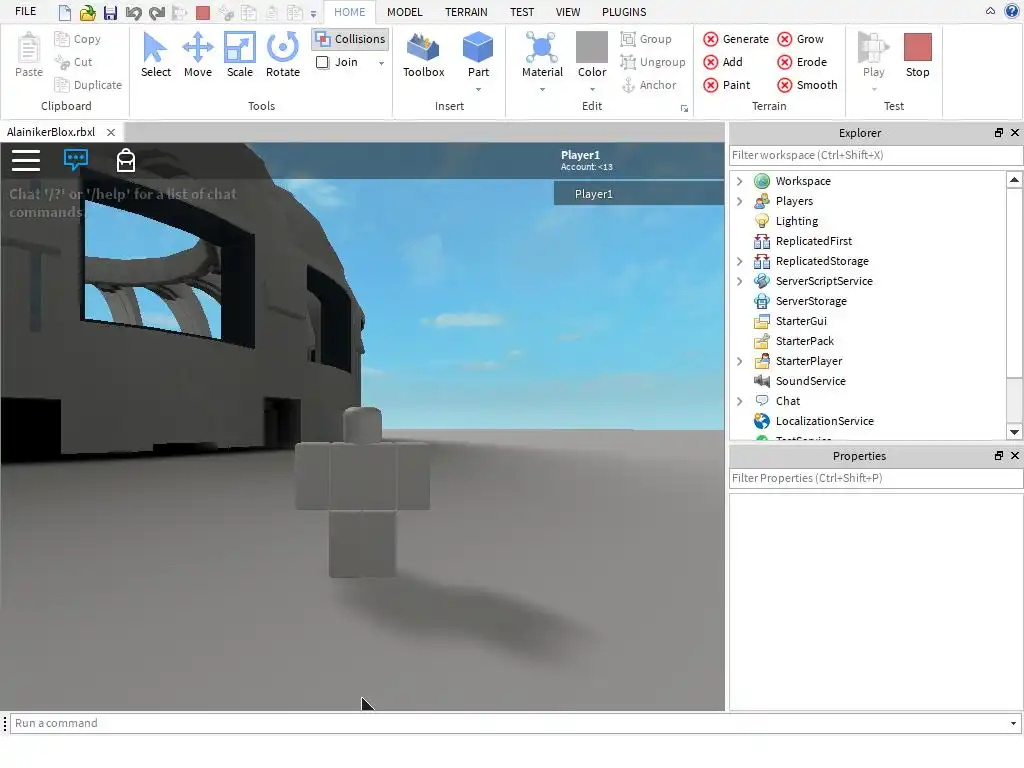Open the Material picker

point(542,55)
